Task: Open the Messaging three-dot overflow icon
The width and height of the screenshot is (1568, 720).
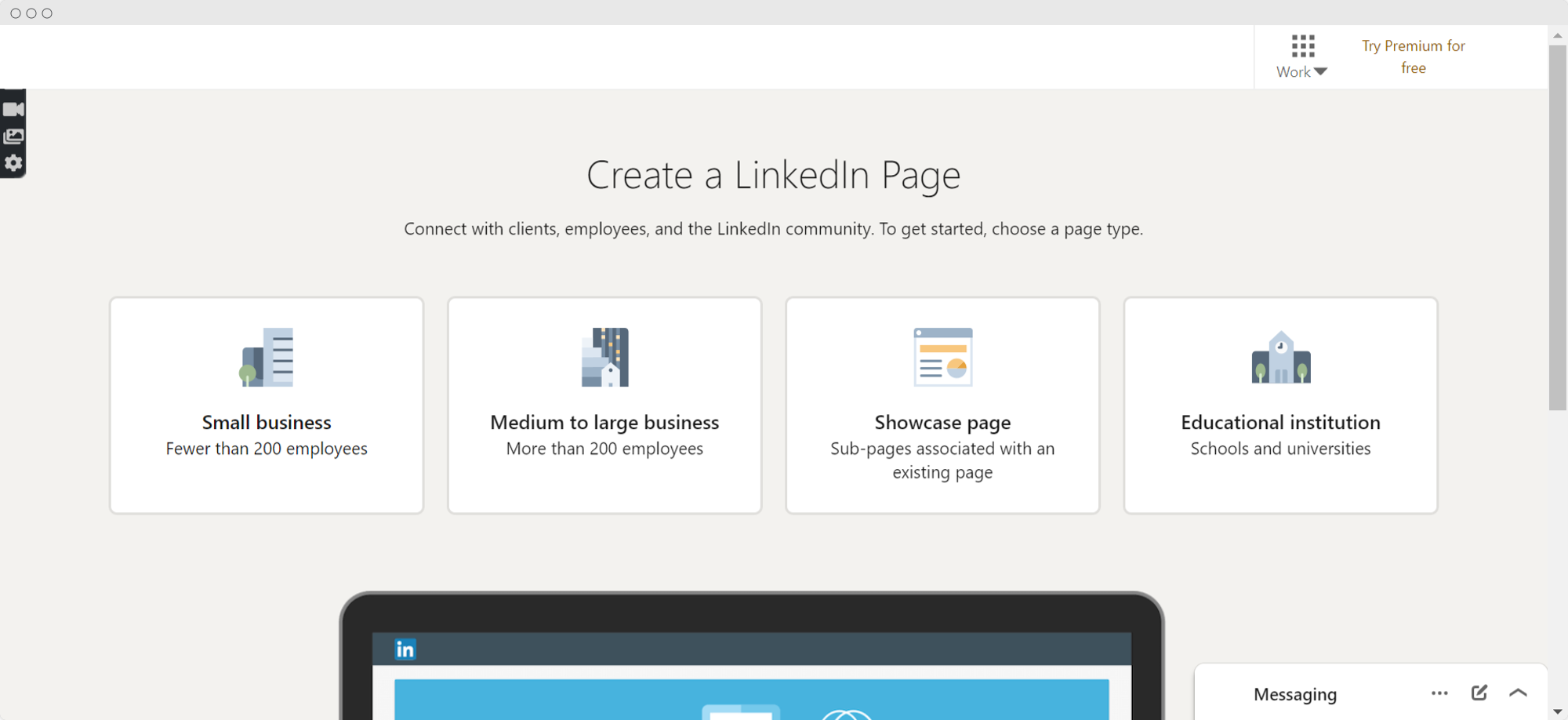Action: coord(1439,693)
